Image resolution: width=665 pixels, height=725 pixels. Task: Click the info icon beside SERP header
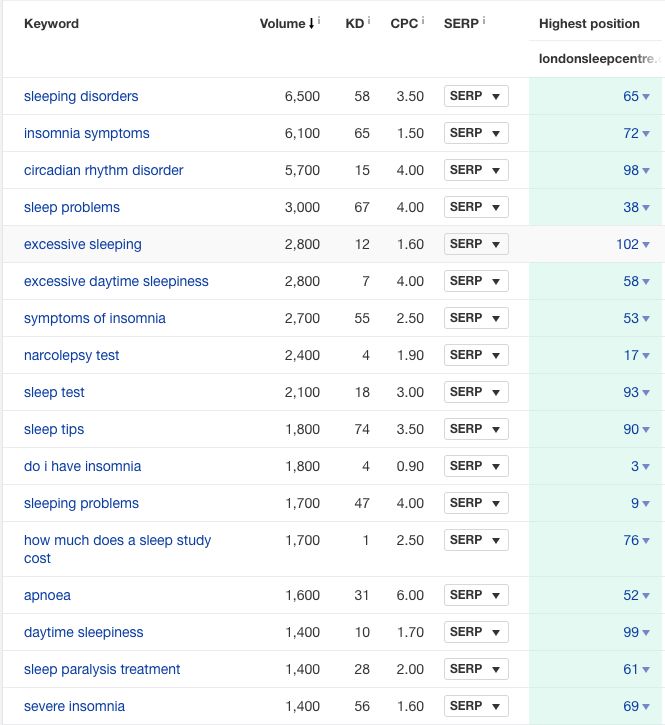point(487,20)
